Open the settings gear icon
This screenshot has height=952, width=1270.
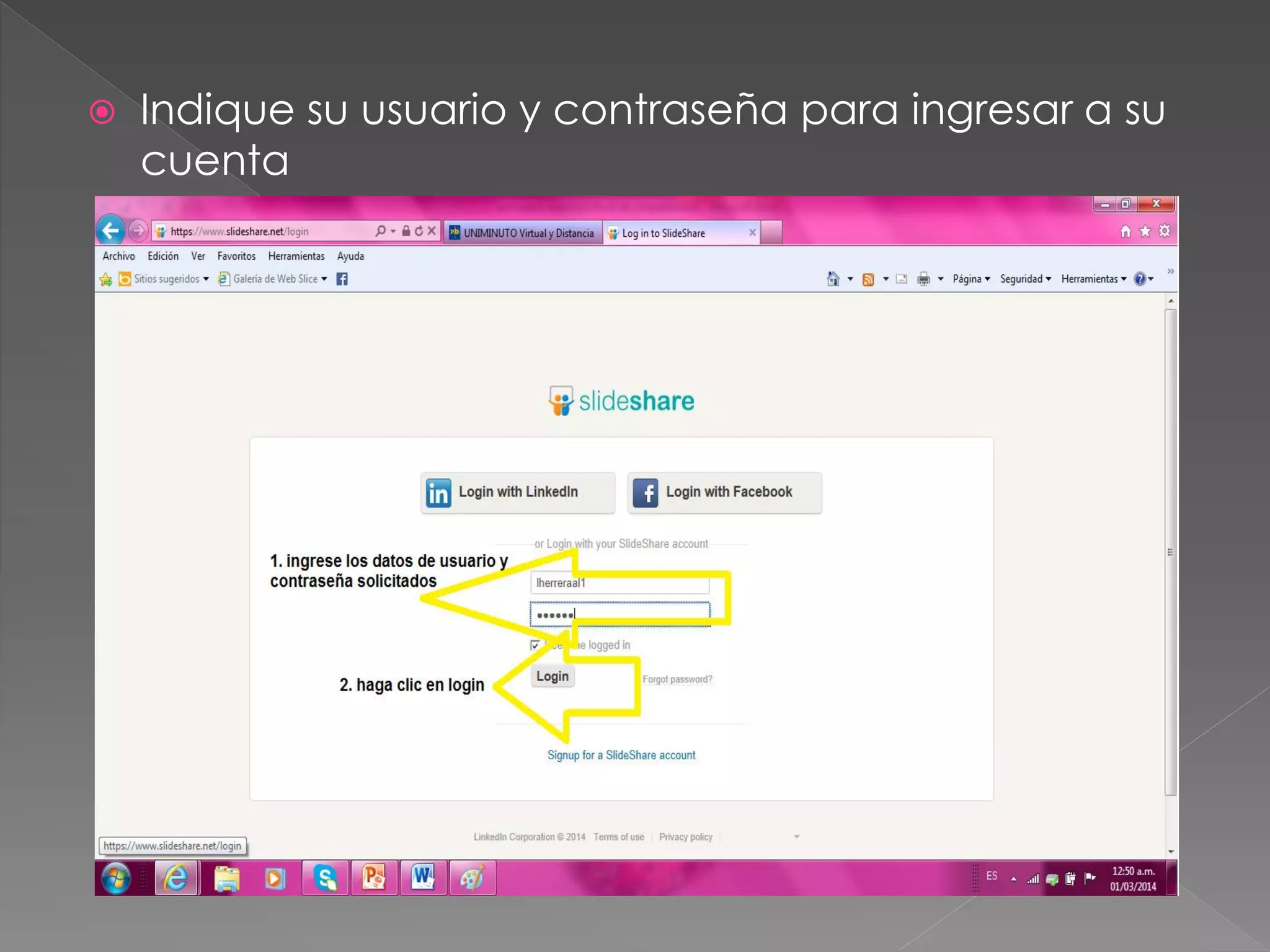[1165, 231]
